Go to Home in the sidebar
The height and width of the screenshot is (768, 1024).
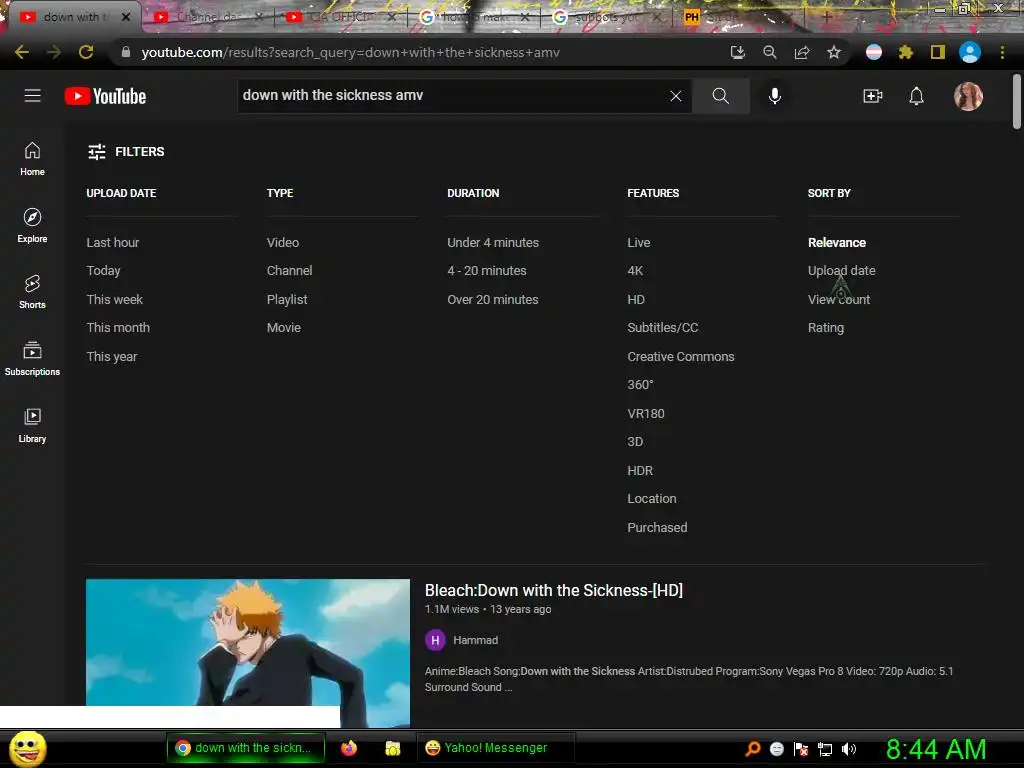pos(32,159)
